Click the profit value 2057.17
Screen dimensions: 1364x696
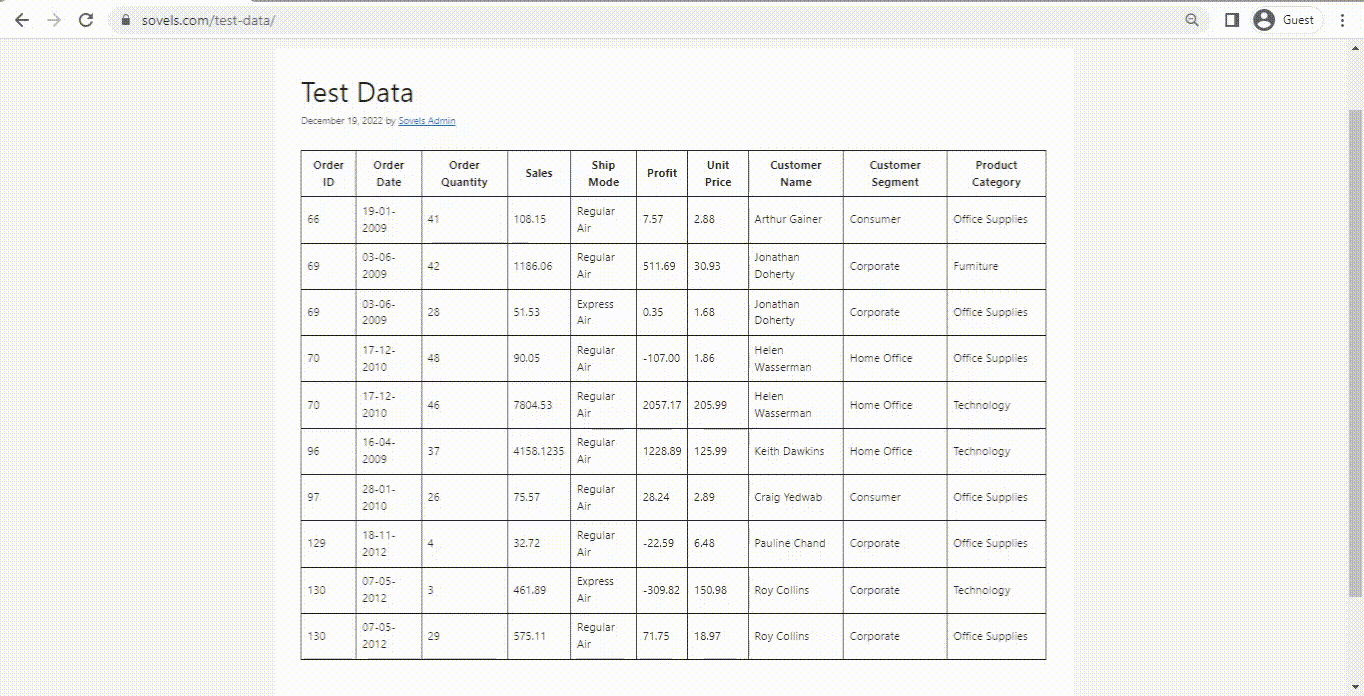[x=662, y=405]
